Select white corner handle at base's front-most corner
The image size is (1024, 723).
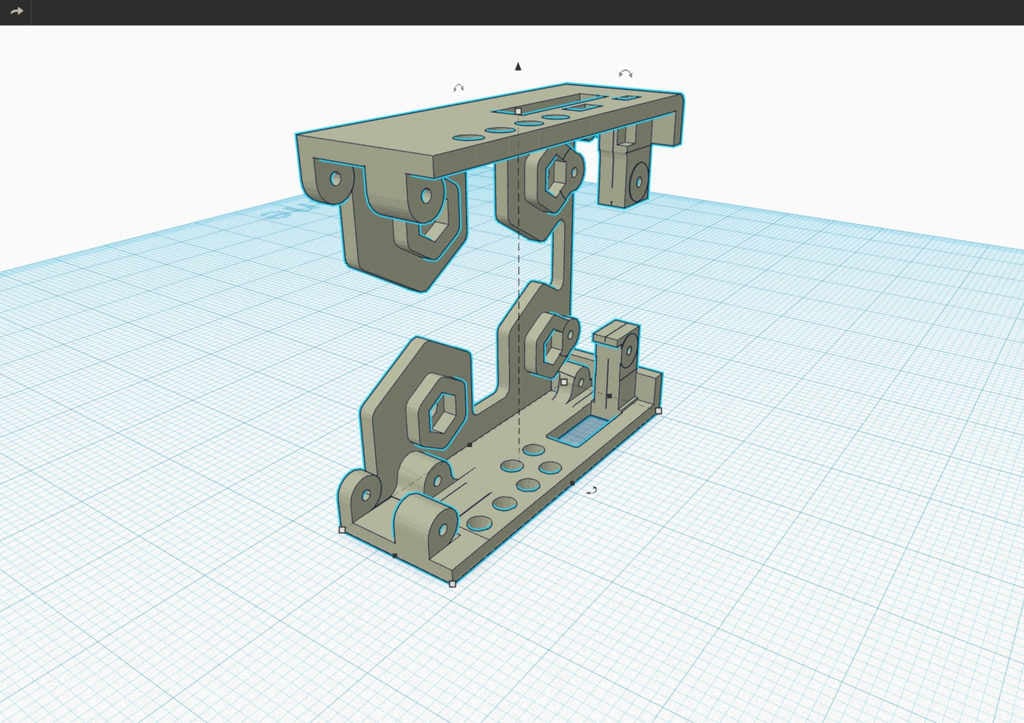click(x=452, y=583)
